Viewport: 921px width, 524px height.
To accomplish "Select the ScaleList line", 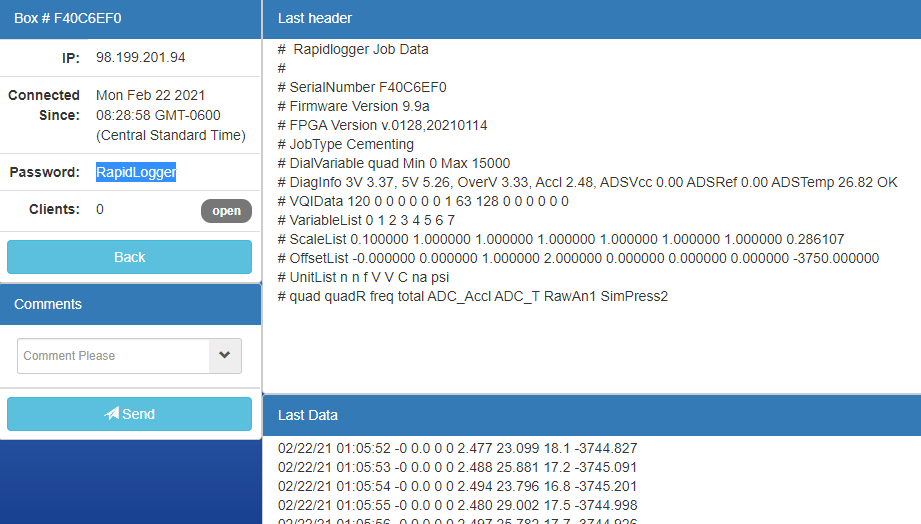I will pyautogui.click(x=561, y=239).
